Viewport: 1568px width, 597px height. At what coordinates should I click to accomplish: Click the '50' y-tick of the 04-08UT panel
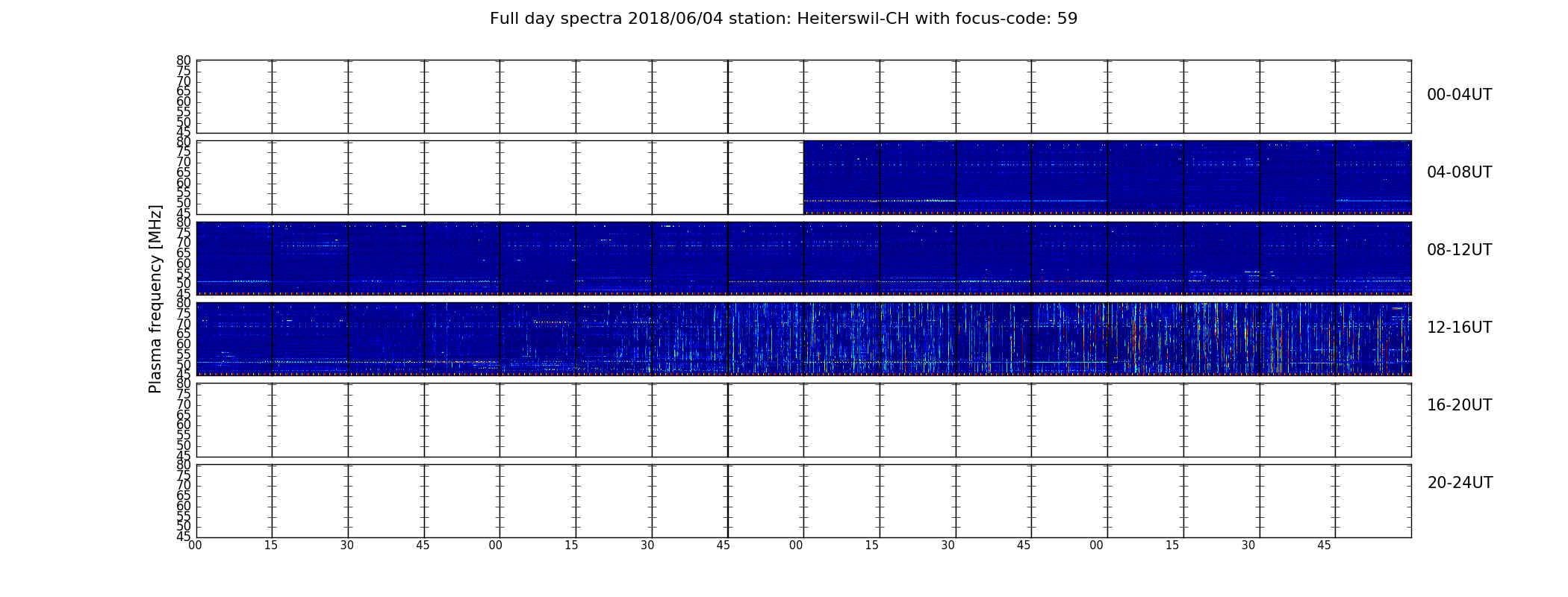coord(184,203)
